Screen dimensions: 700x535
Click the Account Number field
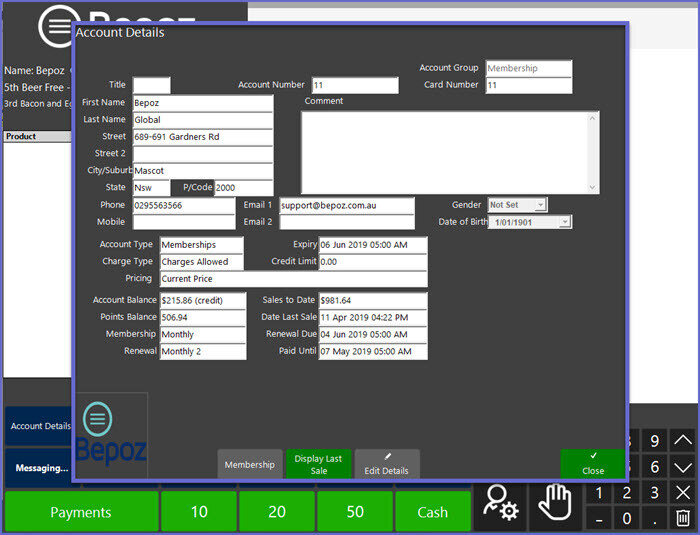355,85
